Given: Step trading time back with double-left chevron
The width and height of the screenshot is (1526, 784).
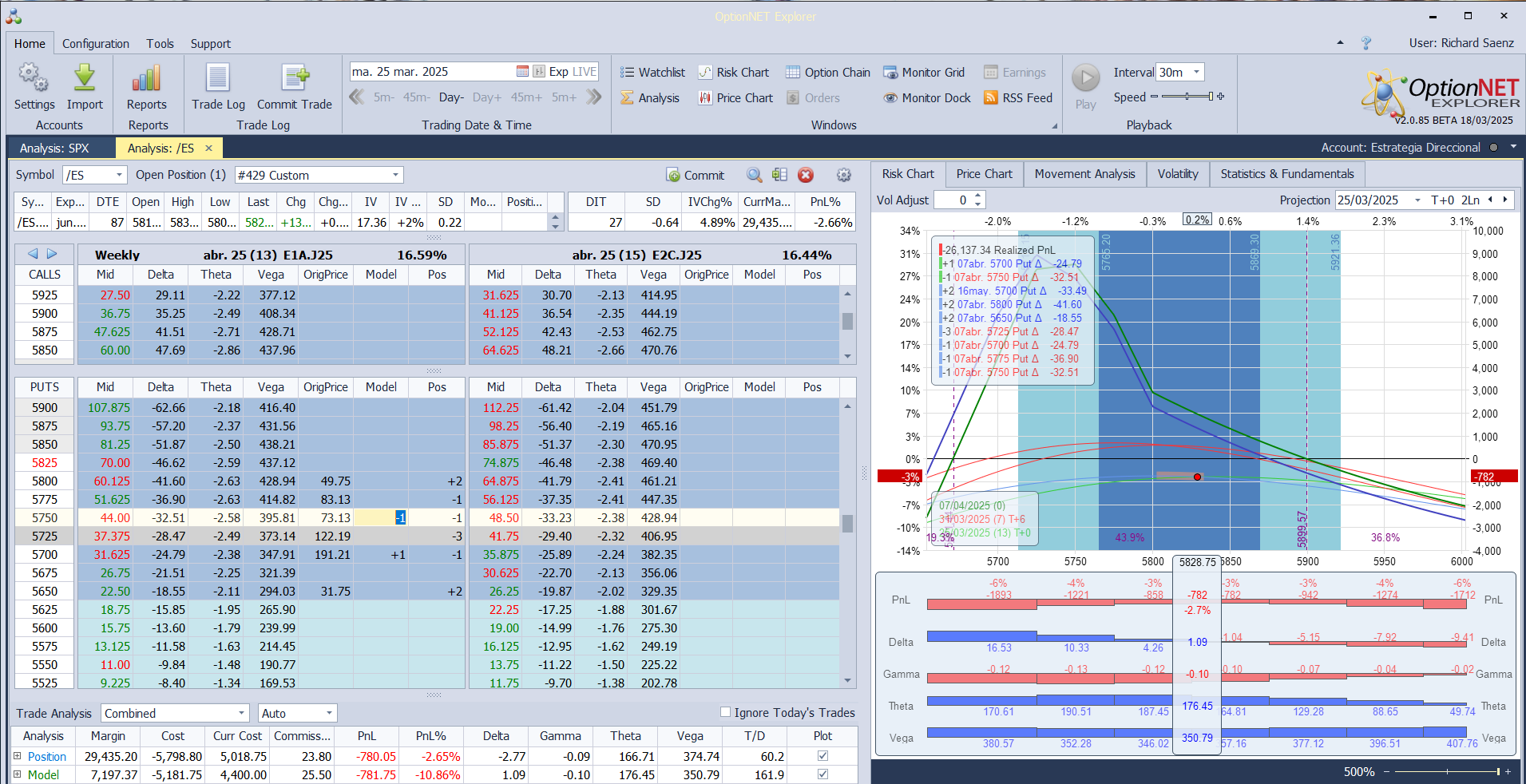Looking at the screenshot, I should click(x=357, y=97).
